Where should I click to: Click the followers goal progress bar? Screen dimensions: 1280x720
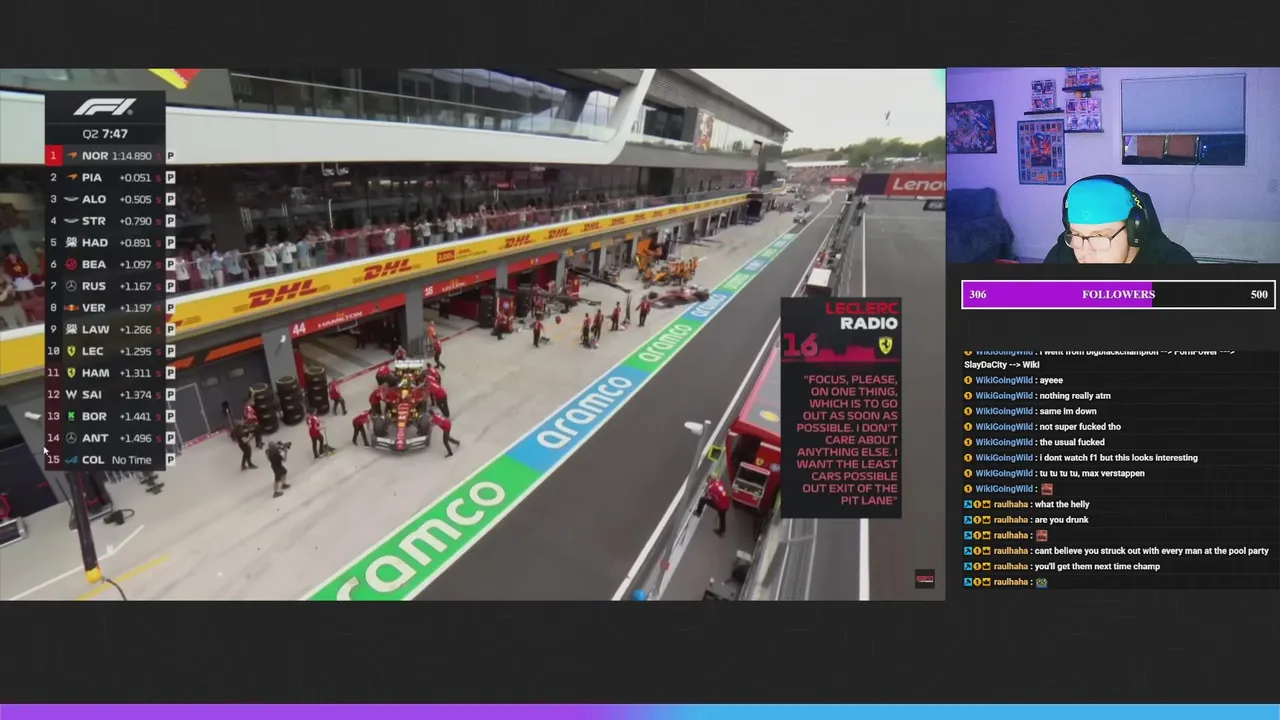click(1118, 294)
